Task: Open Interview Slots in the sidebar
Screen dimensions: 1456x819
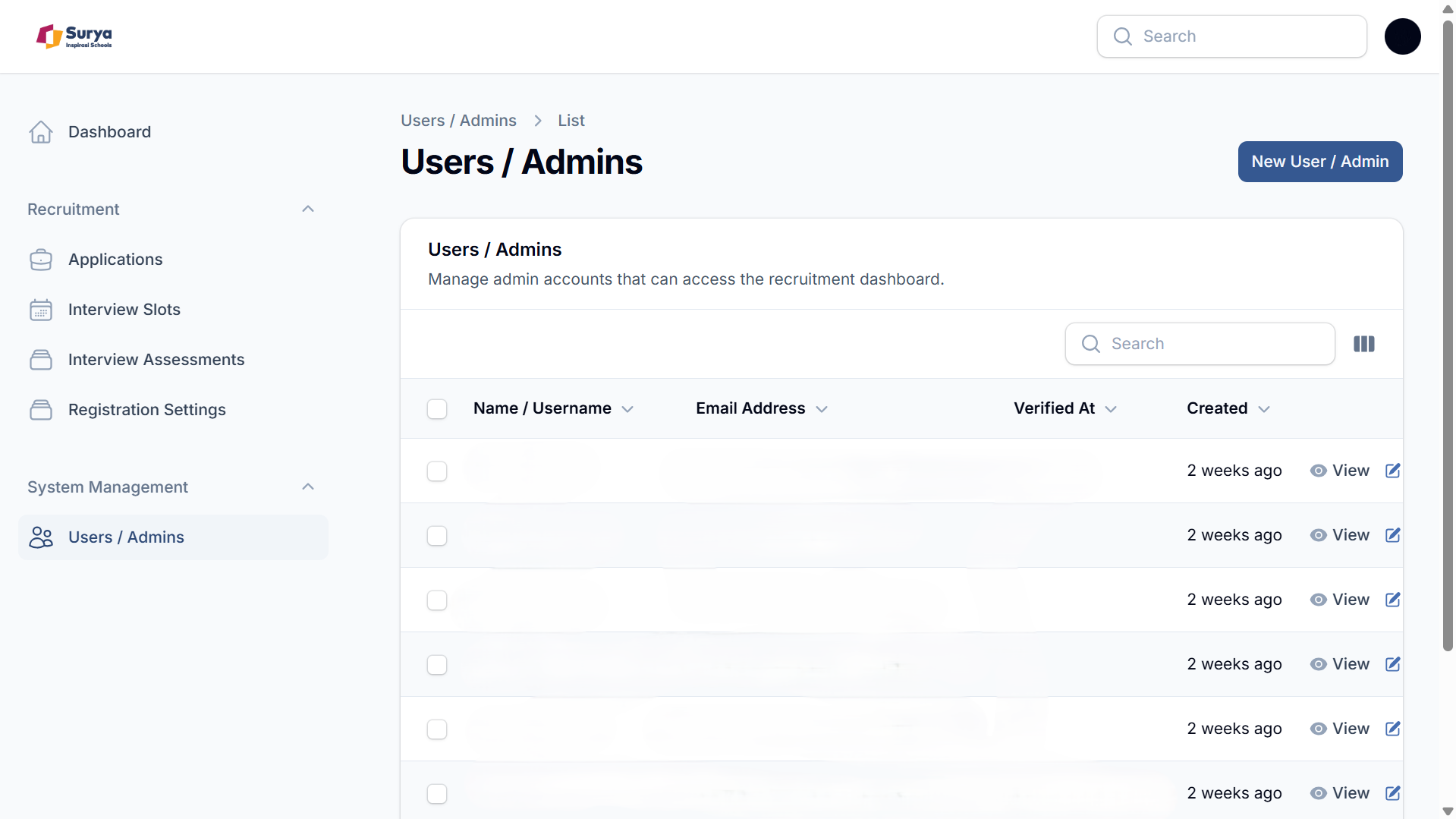Action: (173, 310)
